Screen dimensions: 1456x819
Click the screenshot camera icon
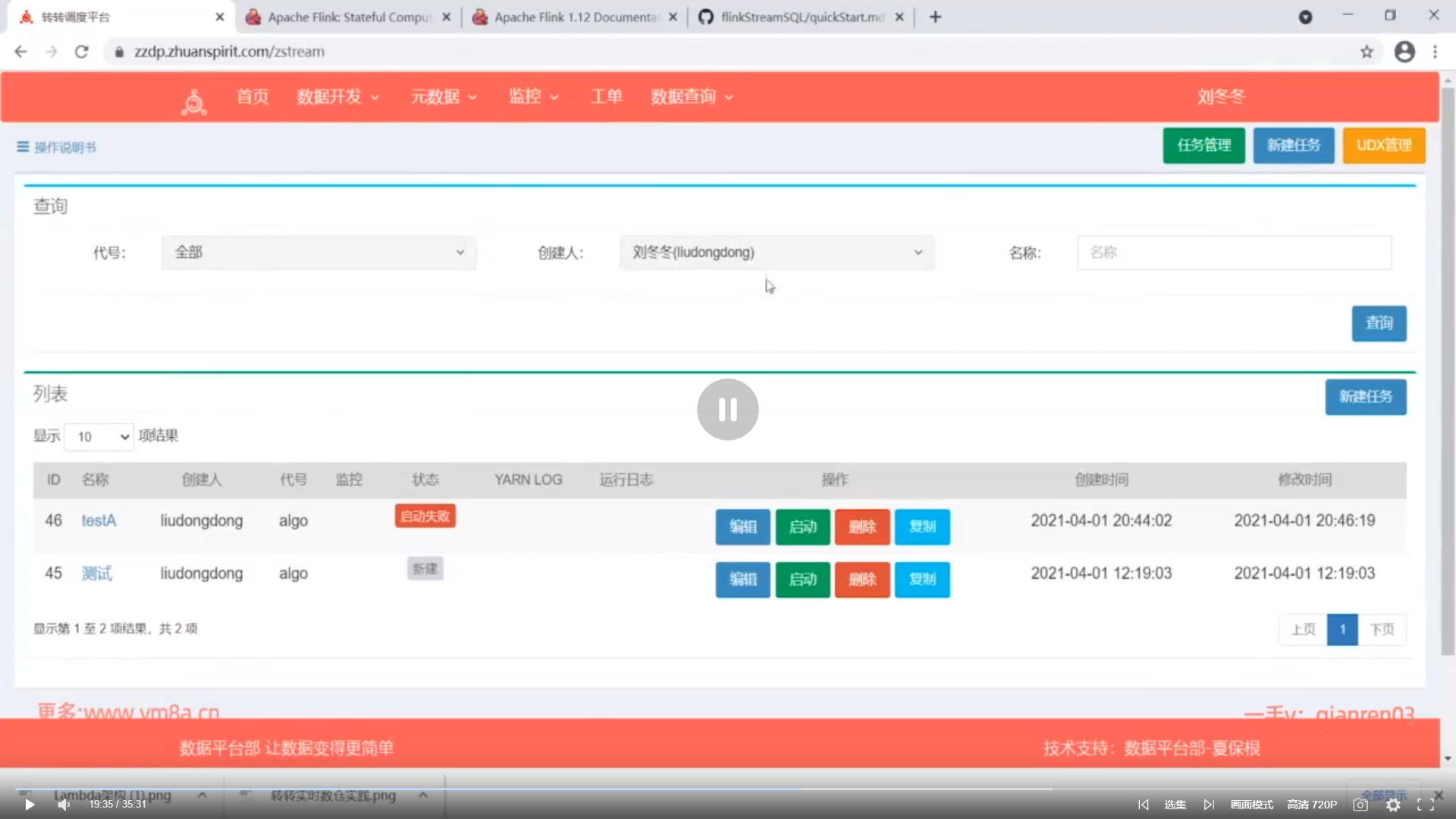coord(1360,805)
